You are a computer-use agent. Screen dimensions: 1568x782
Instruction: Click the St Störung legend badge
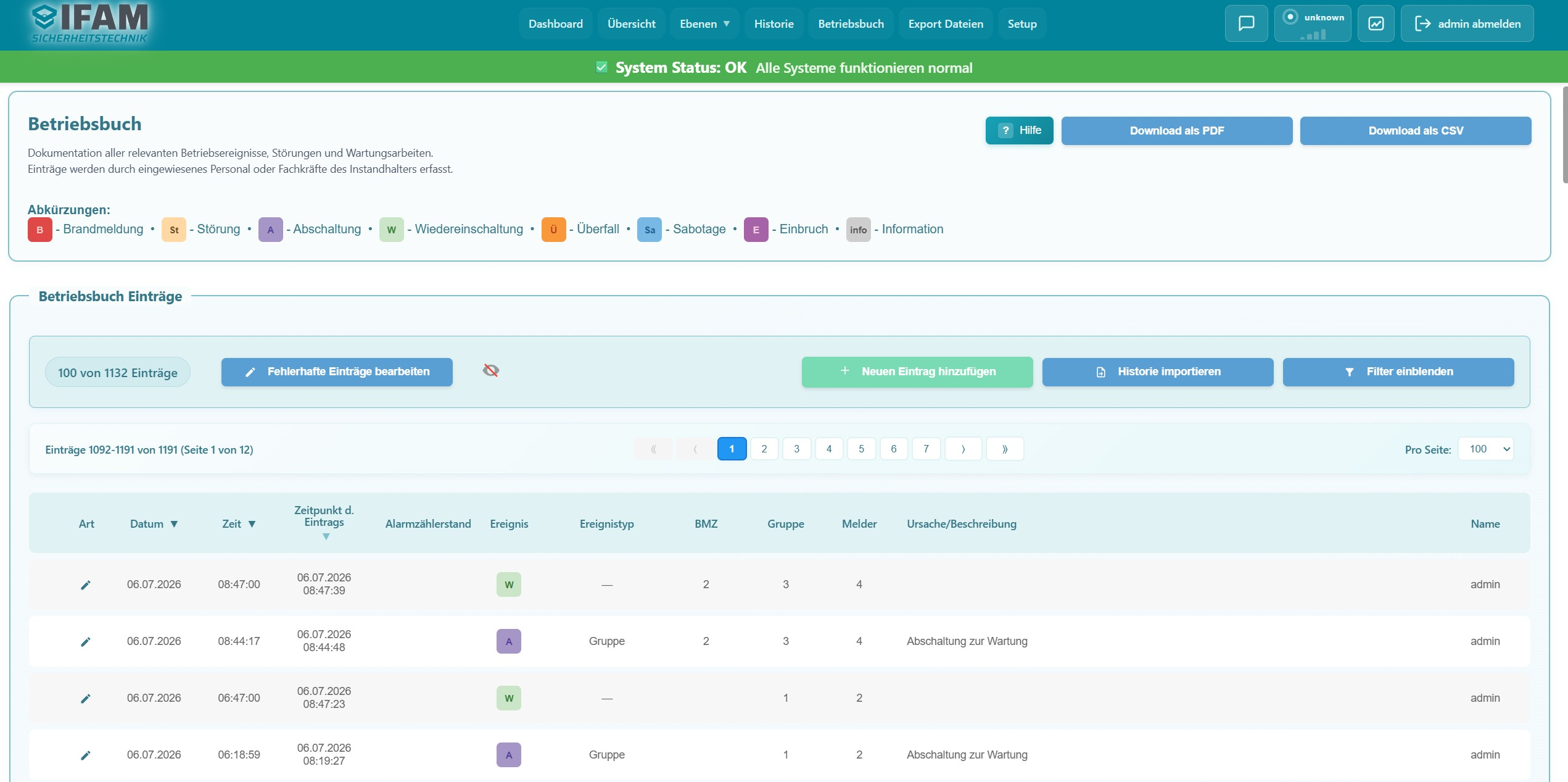[174, 230]
